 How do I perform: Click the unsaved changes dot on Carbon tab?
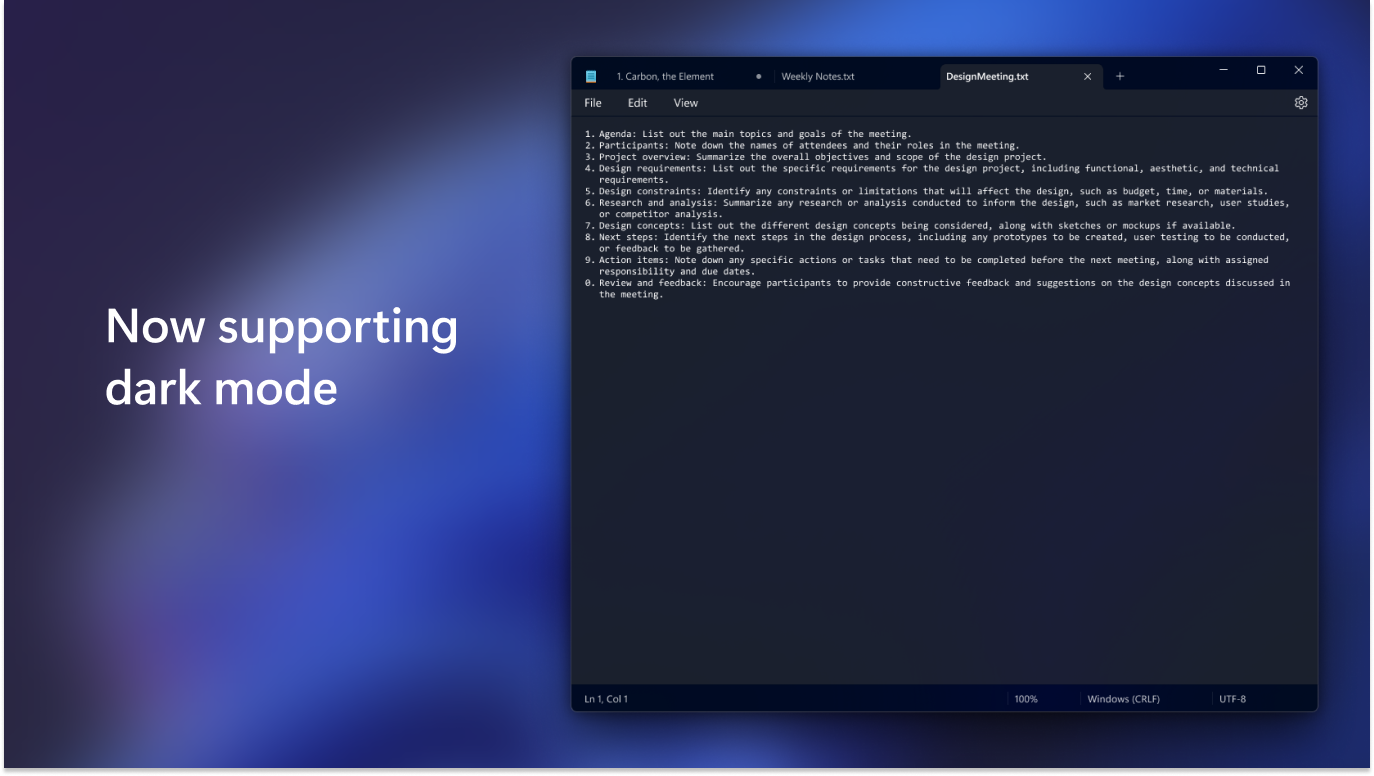point(758,75)
